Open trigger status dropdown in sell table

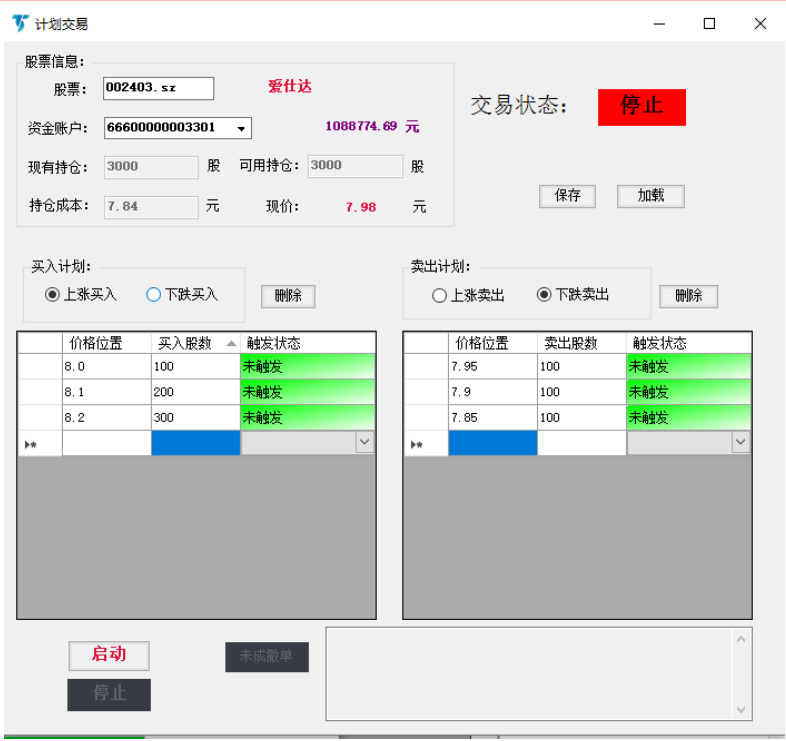pos(740,442)
